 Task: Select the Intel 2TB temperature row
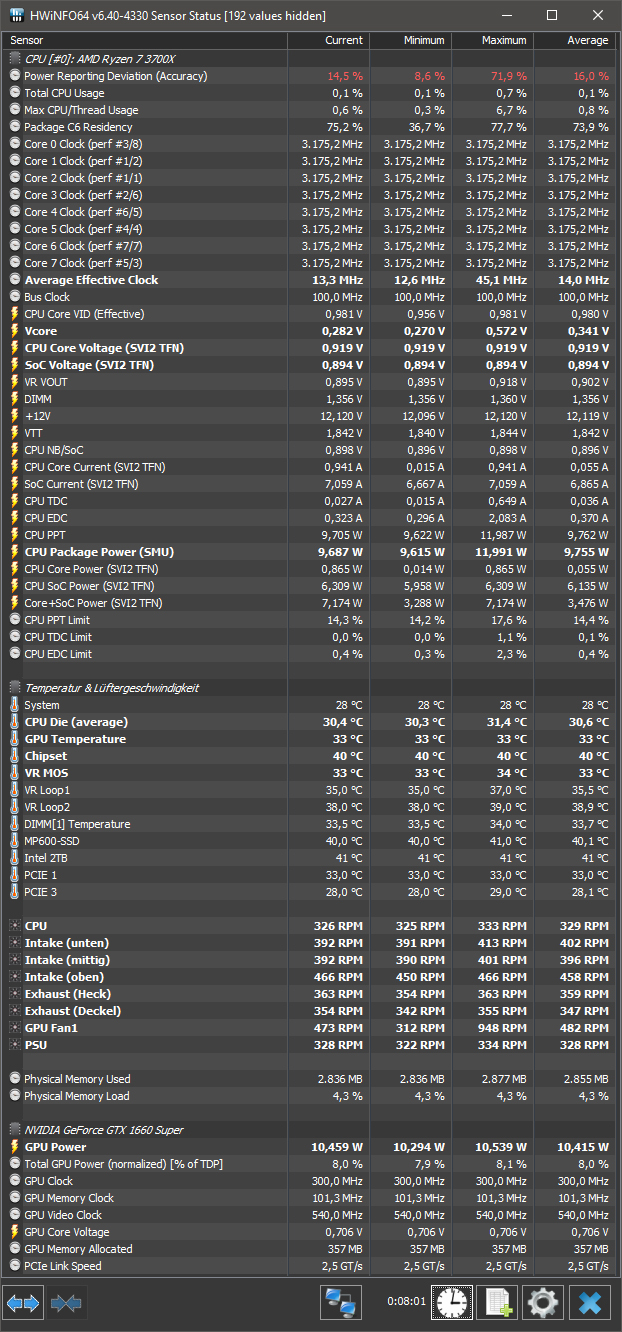click(x=309, y=858)
